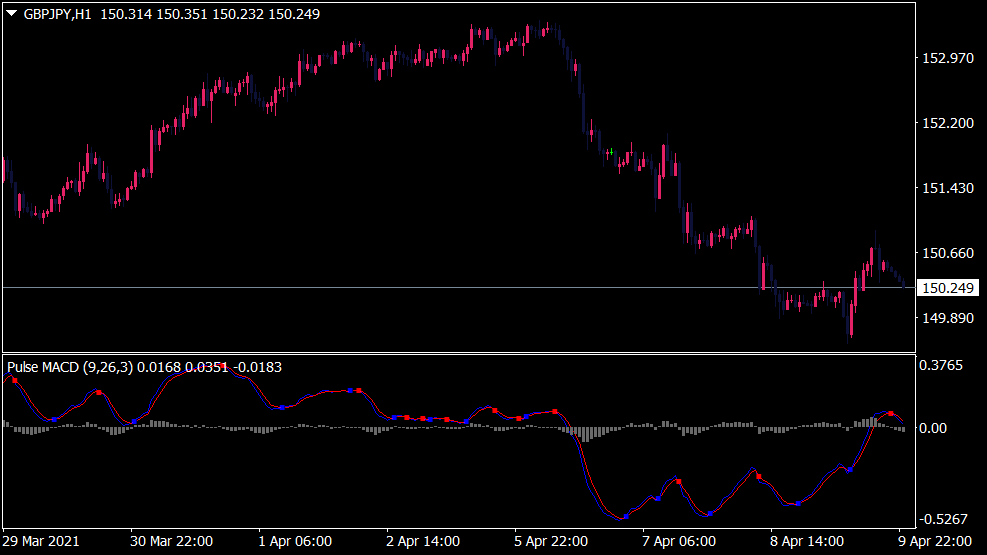Viewport: 987px width, 555px height.
Task: Click the 0.3765 indicator scale value
Action: pyautogui.click(x=941, y=366)
